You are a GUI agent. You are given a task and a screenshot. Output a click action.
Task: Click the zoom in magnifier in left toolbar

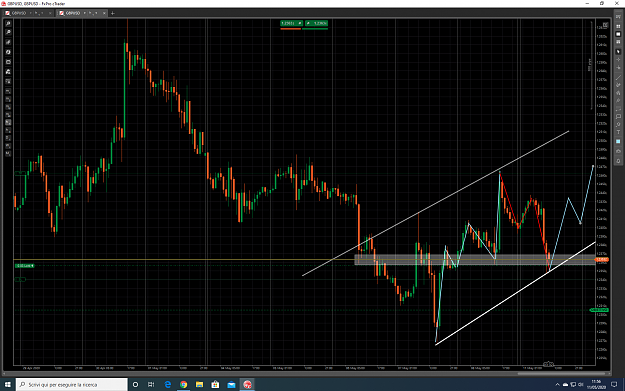tap(8, 23)
